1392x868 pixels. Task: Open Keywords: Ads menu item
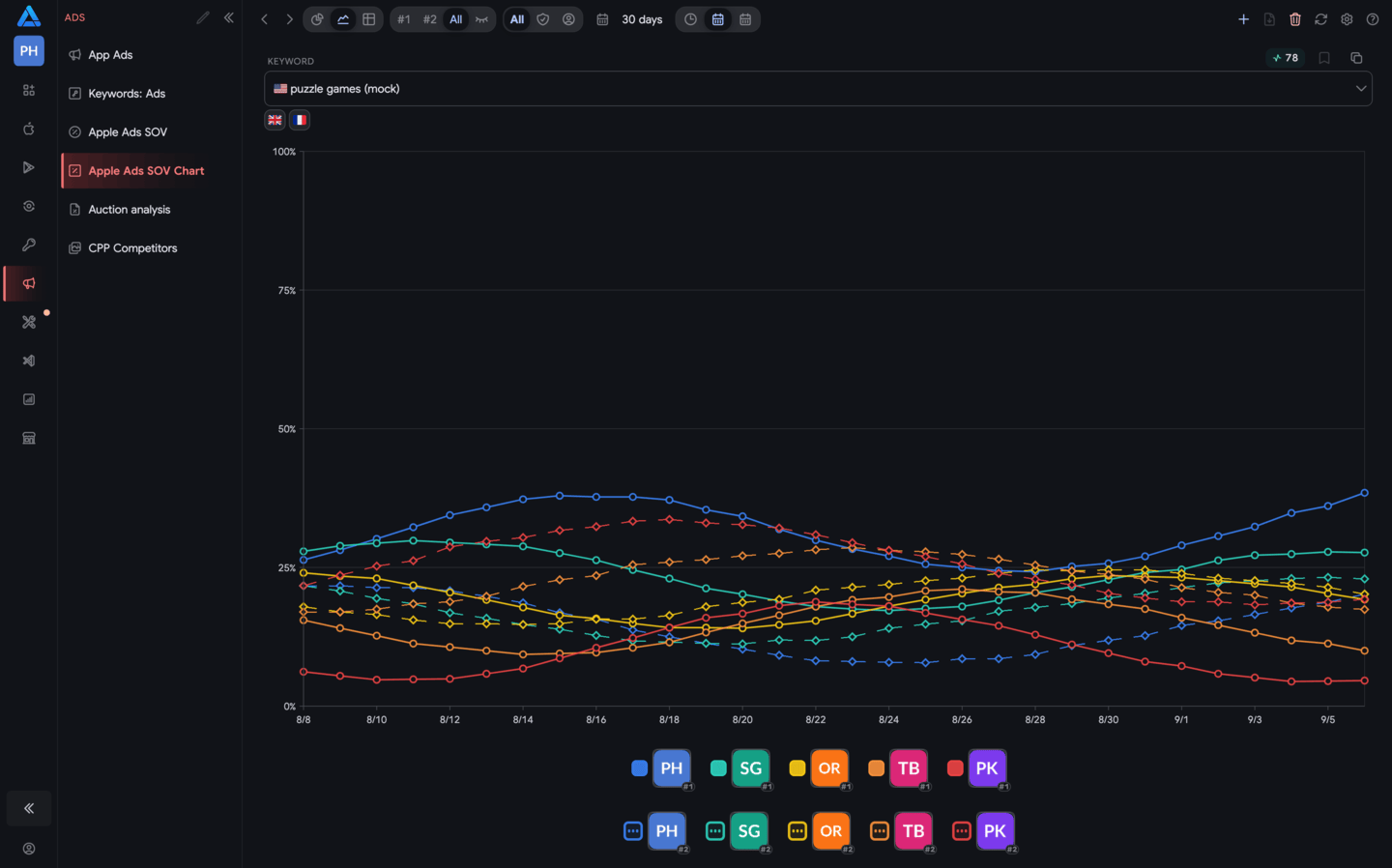[150, 94]
